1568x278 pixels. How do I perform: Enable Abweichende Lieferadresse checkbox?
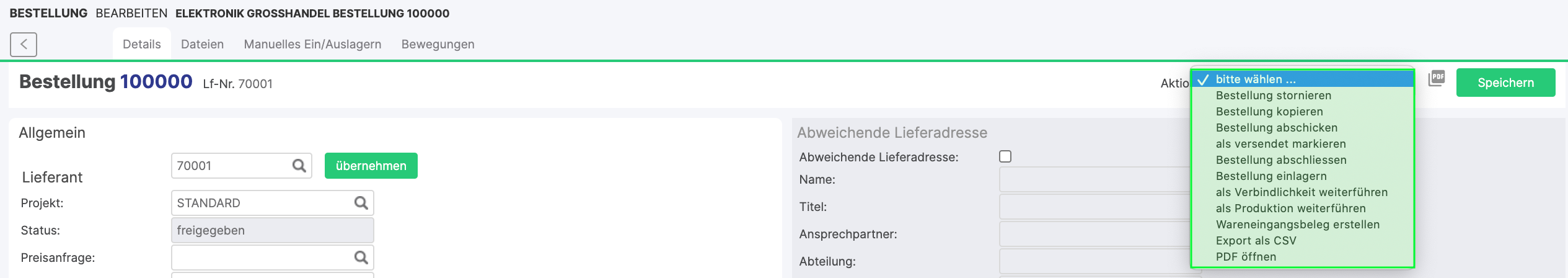1005,156
